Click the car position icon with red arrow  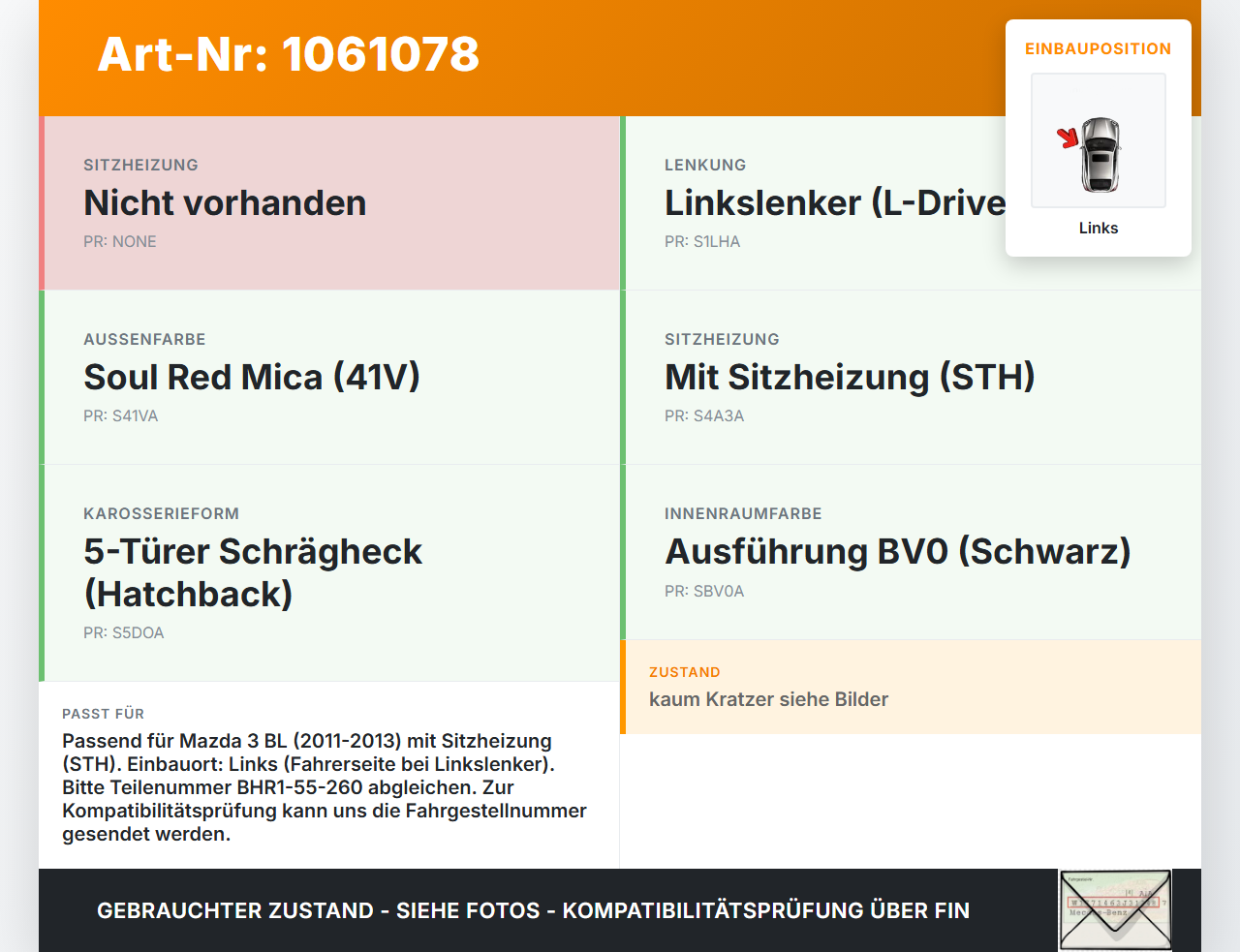pyautogui.click(x=1098, y=140)
